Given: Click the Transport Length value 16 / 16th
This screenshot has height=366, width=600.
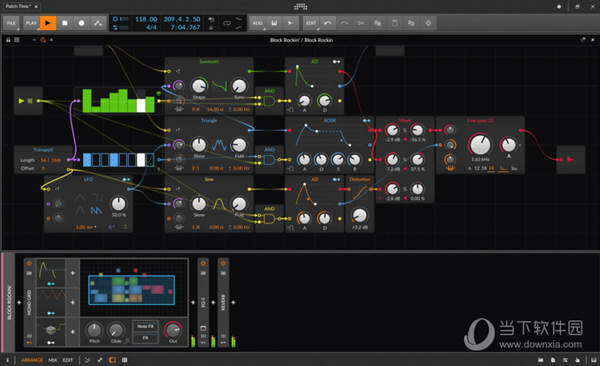Looking at the screenshot, I should click(51, 160).
